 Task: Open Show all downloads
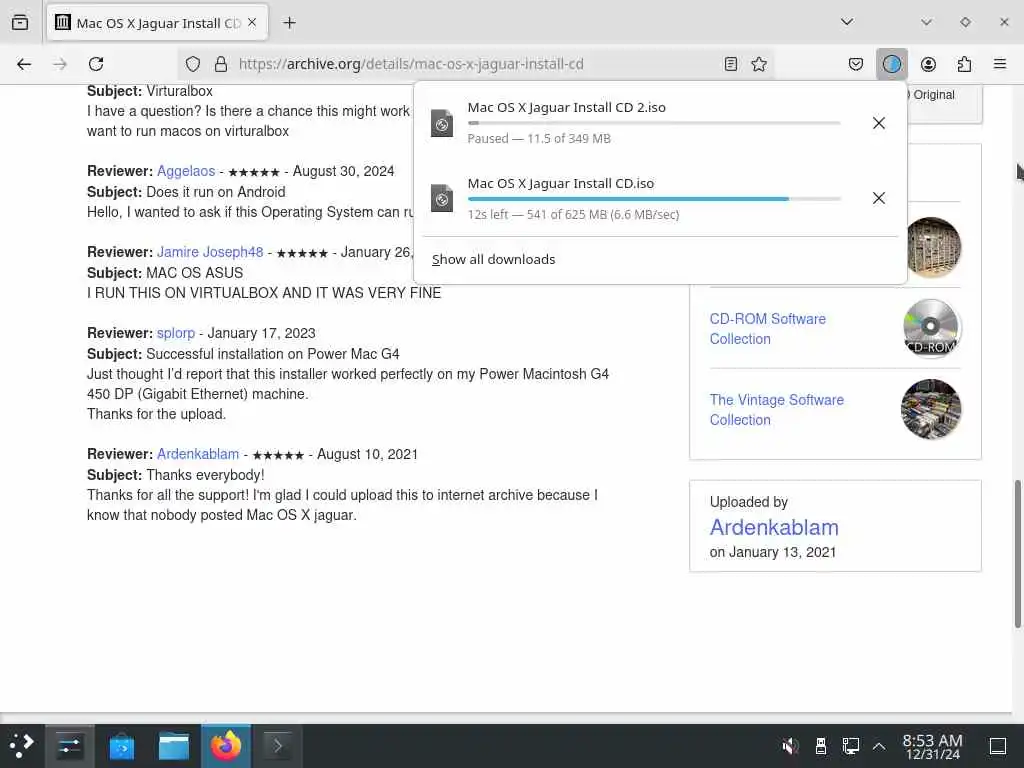pyautogui.click(x=494, y=259)
